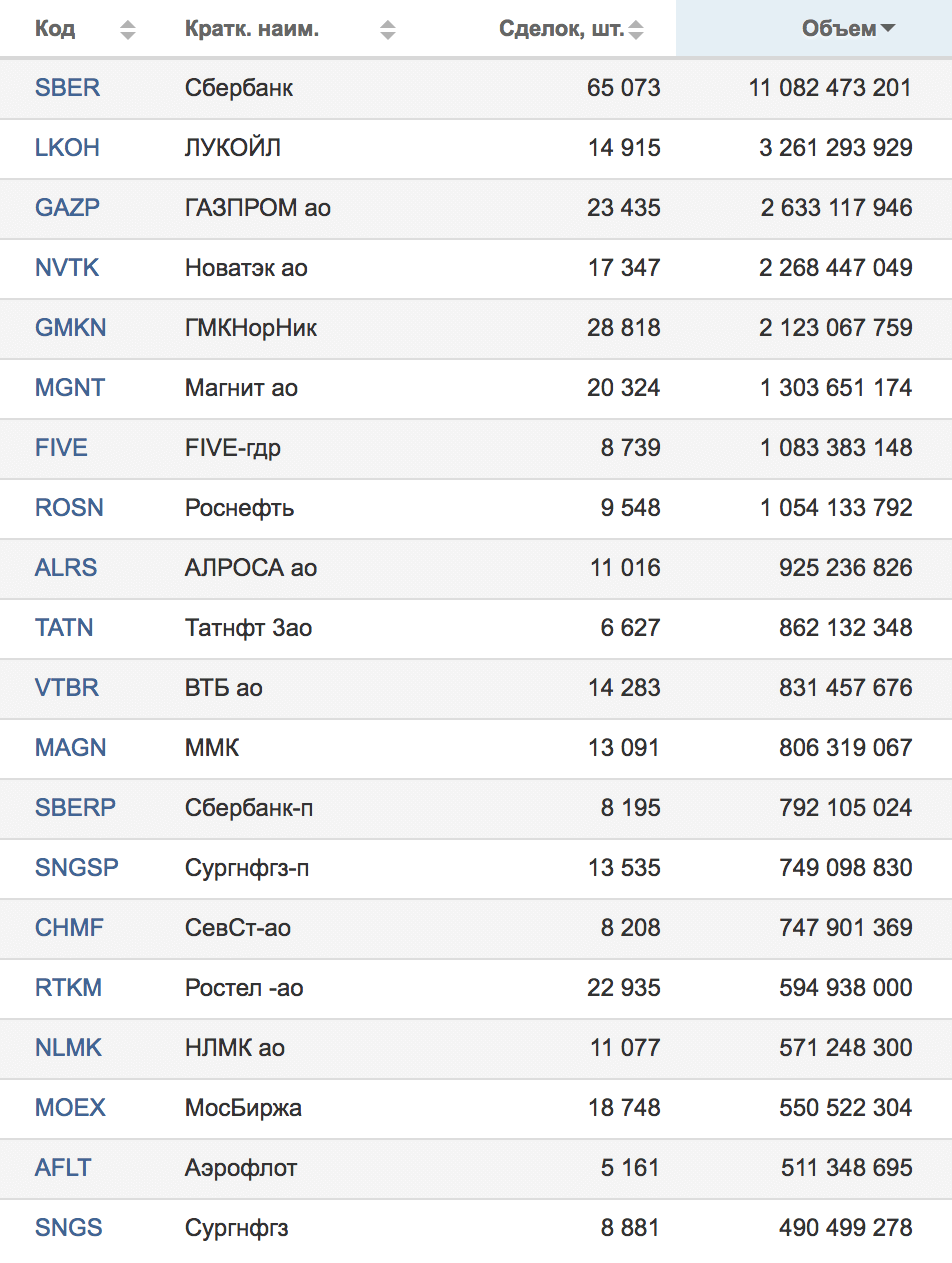Open the MOEX ticker link
Viewport: 952px width, 1263px height.
click(x=70, y=1108)
